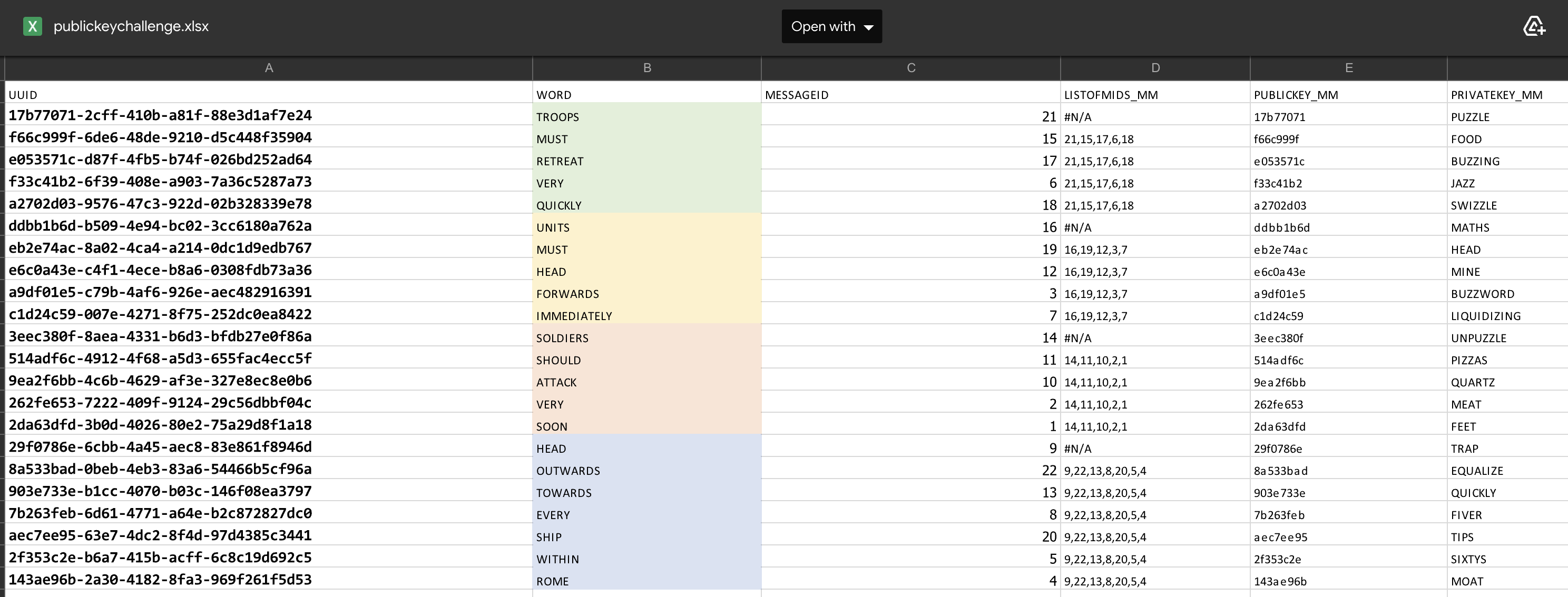Click the 'Open with' dropdown arrow
The width and height of the screenshot is (1568, 597).
click(869, 27)
